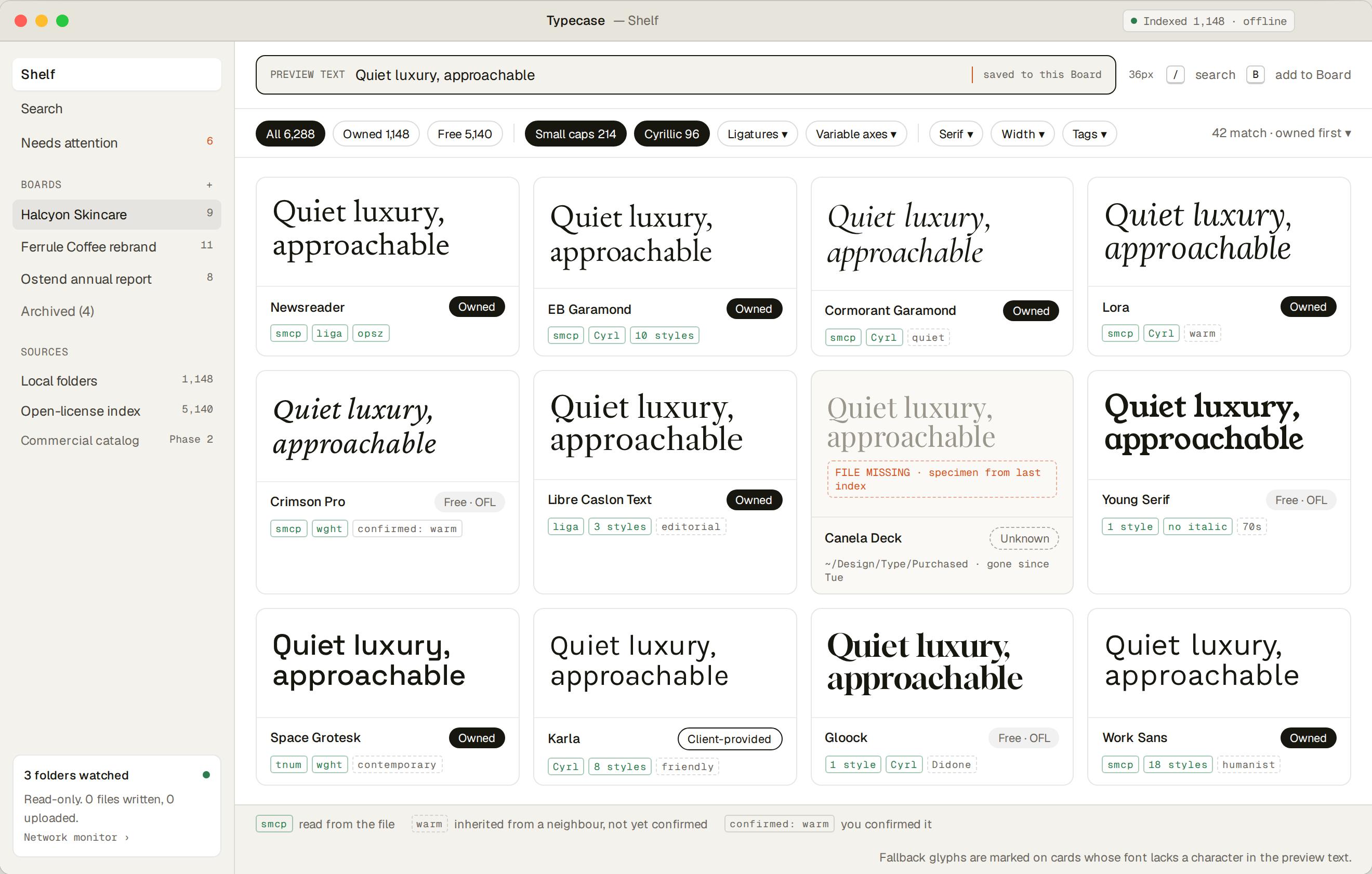Screen dimensions: 1372x874
Task: Click the friendly tag on Karla card
Action: (x=687, y=767)
